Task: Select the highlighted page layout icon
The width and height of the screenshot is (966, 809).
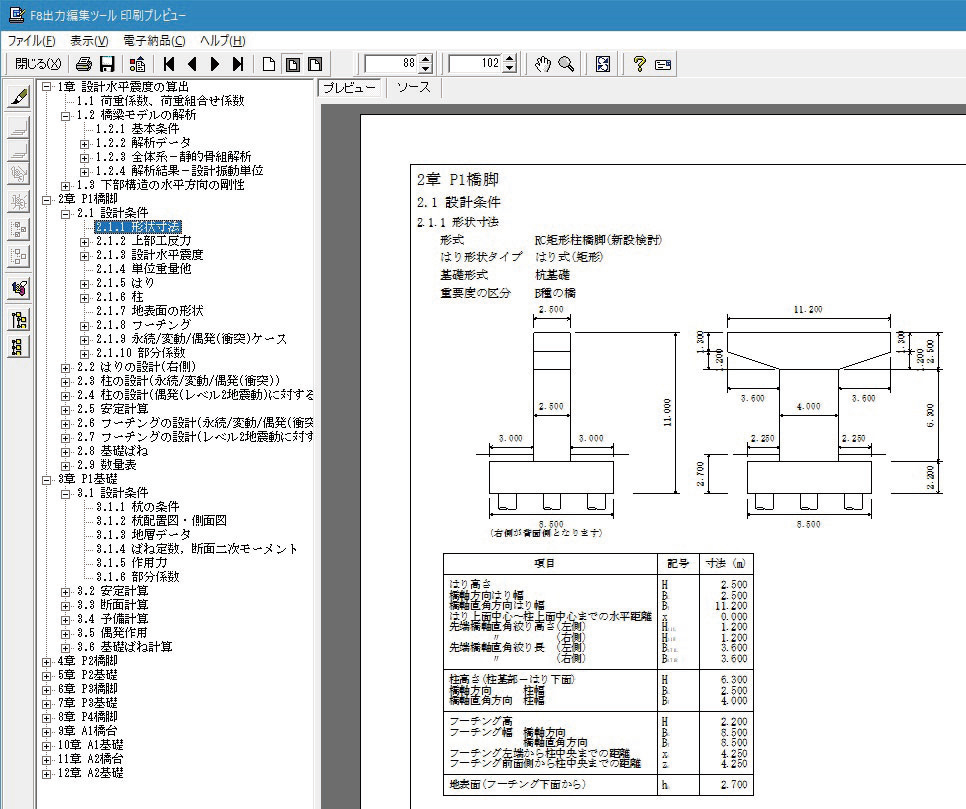Action: tap(292, 64)
